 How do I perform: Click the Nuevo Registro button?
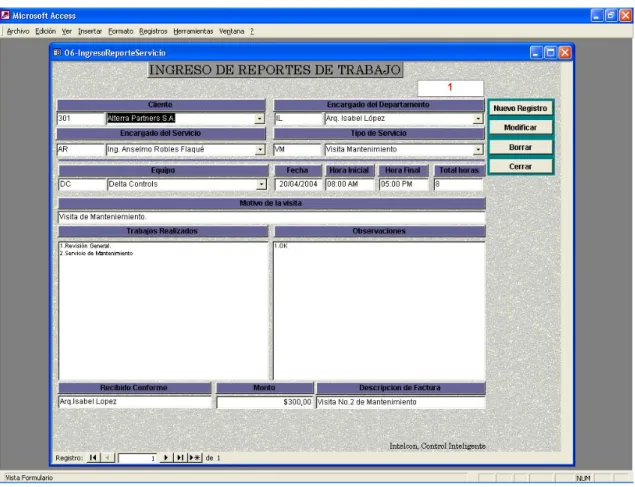520,108
